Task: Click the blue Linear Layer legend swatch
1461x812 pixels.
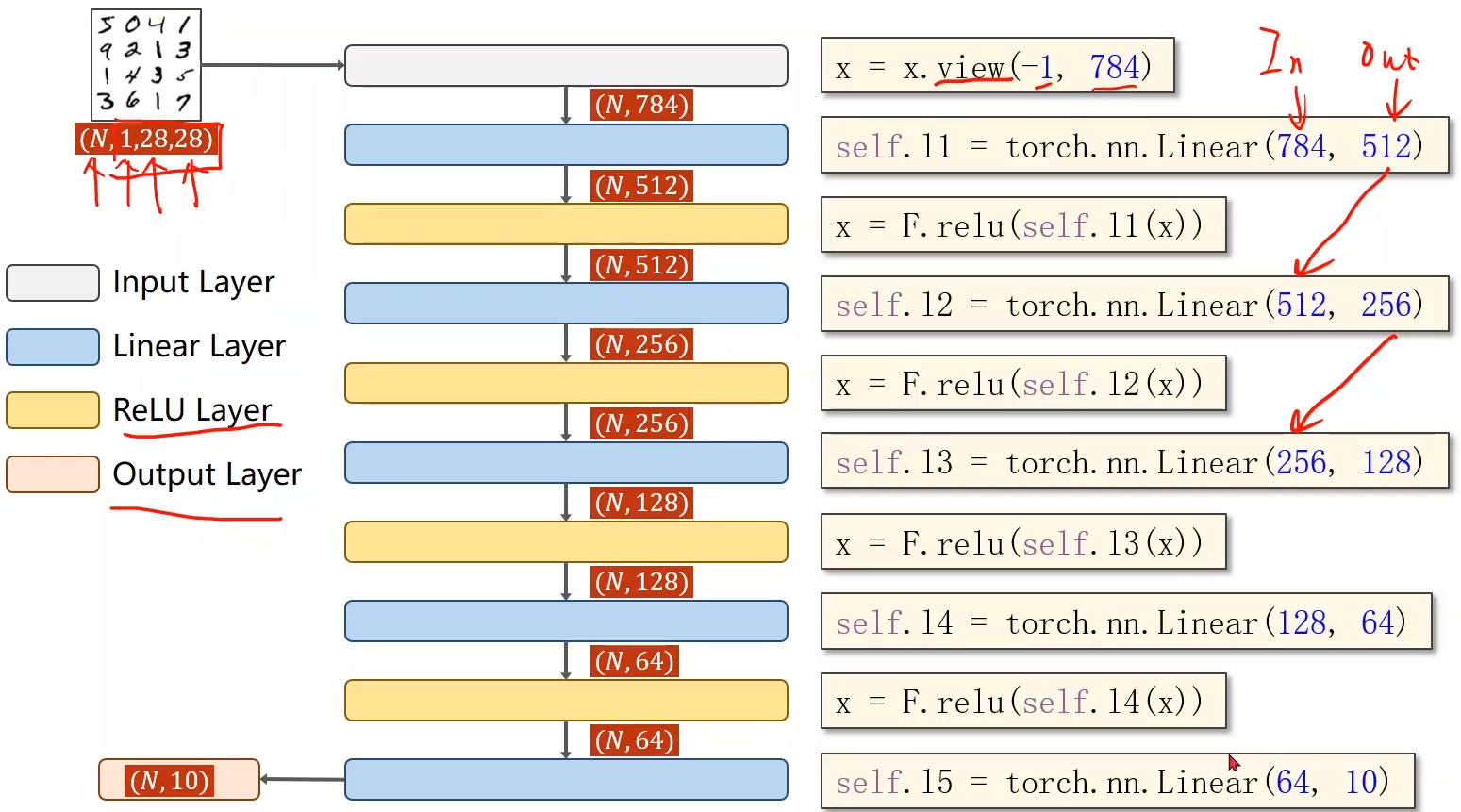Action: (53, 347)
